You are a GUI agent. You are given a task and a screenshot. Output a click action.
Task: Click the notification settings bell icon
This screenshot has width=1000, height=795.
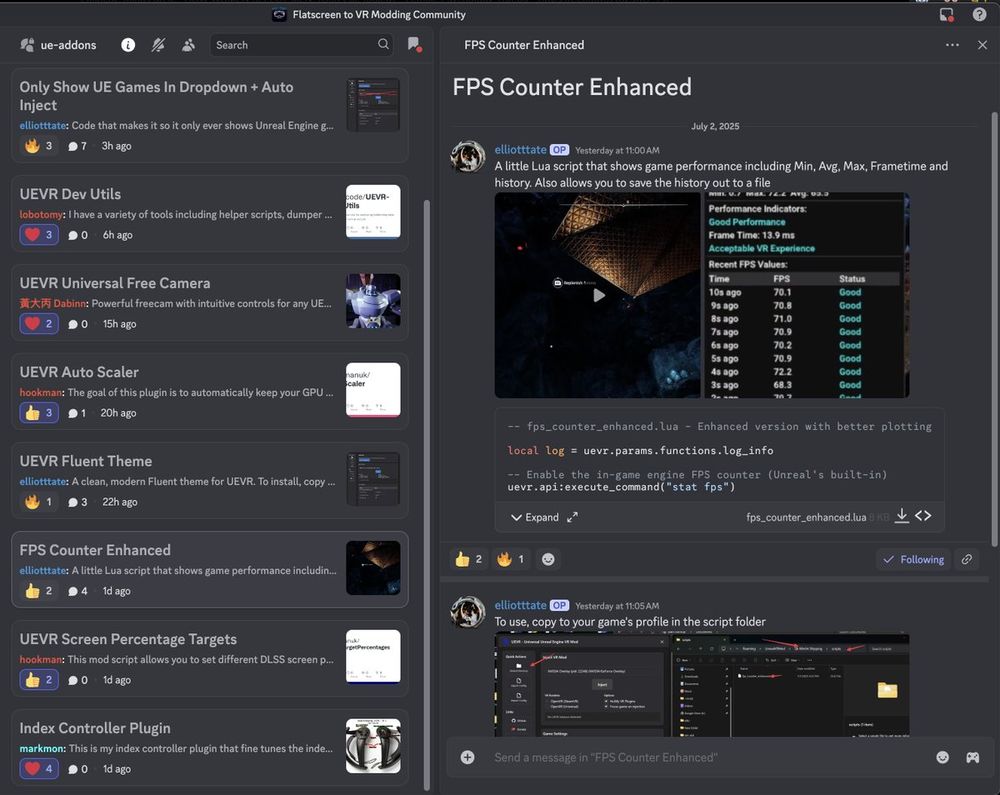point(158,45)
